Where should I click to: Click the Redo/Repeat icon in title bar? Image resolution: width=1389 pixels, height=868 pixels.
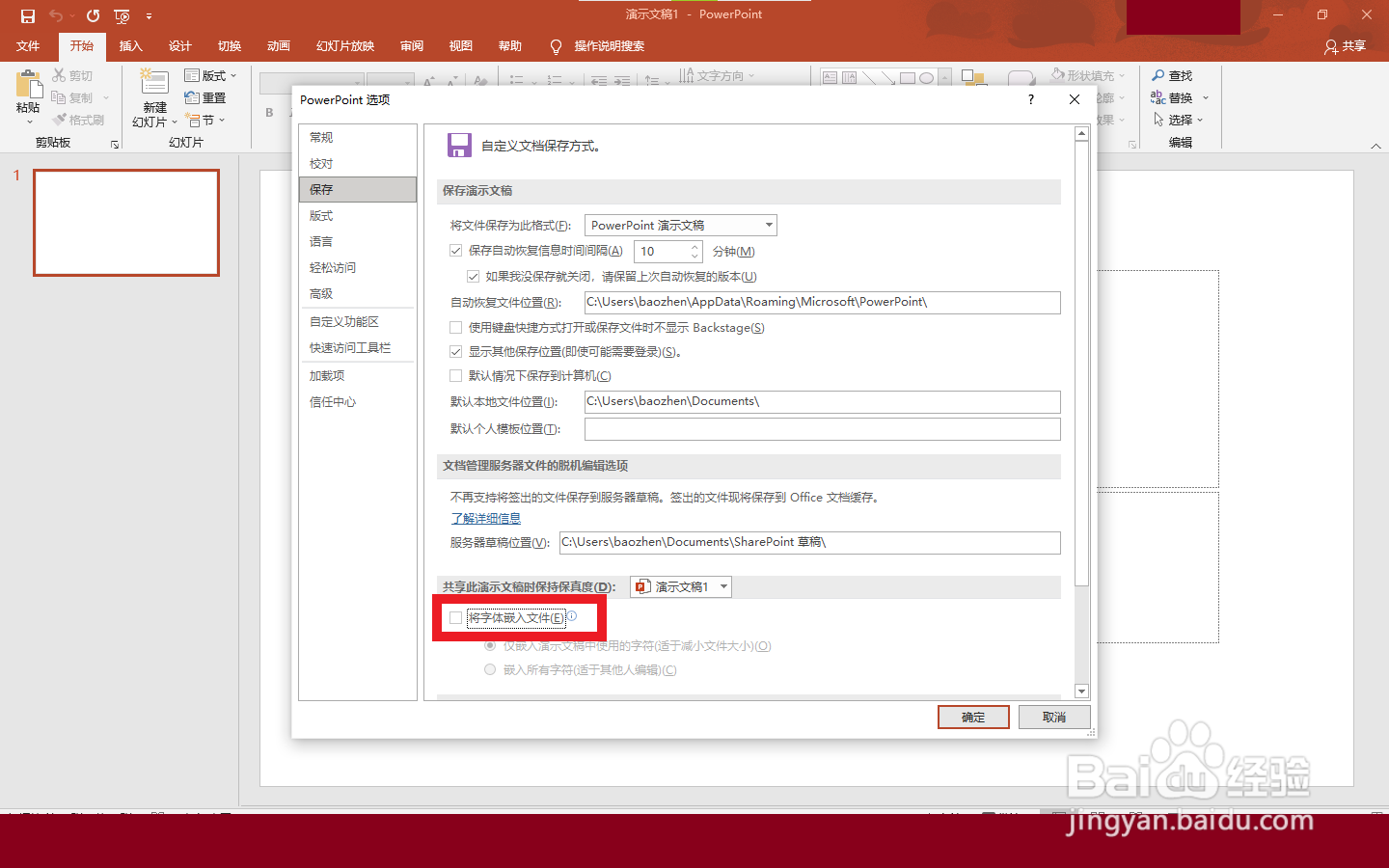coord(93,16)
